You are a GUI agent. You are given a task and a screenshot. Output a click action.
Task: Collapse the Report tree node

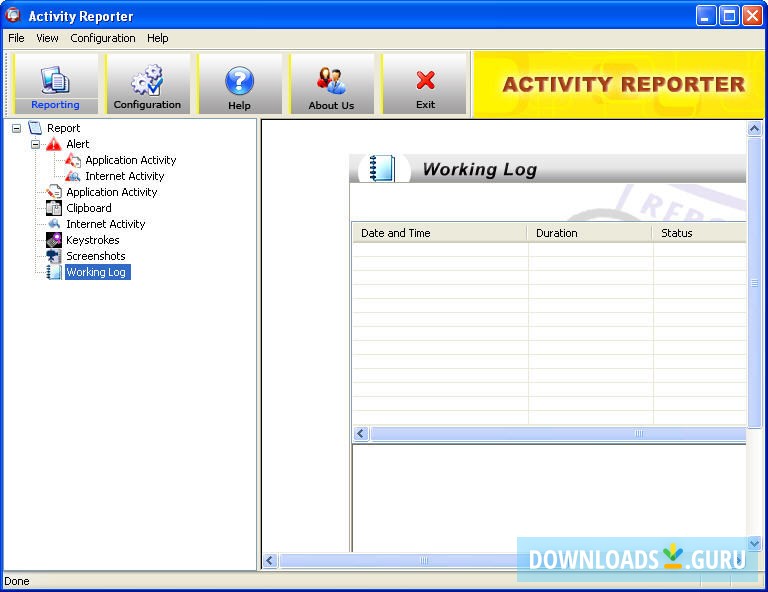tap(16, 128)
